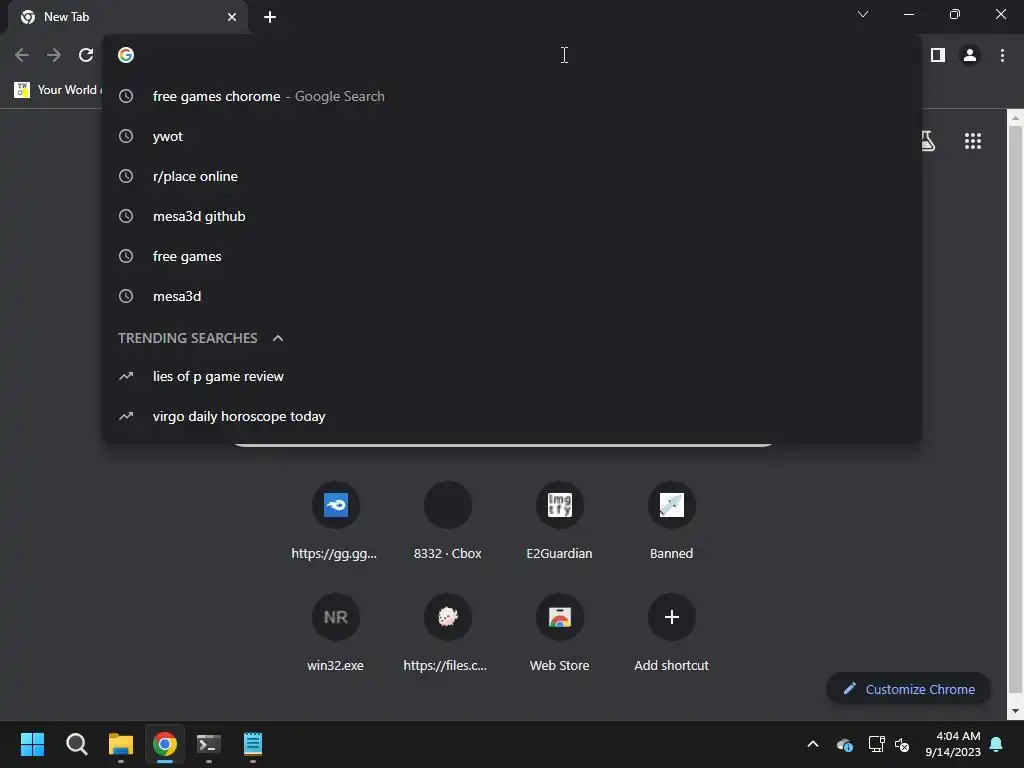Screen dimensions: 1024x768
Task: Click the page scrollbar down arrow
Action: pyautogui.click(x=1016, y=712)
